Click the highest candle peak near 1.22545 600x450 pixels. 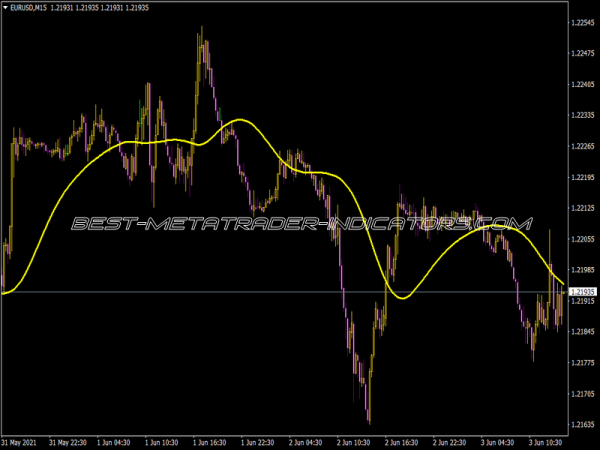click(x=202, y=30)
